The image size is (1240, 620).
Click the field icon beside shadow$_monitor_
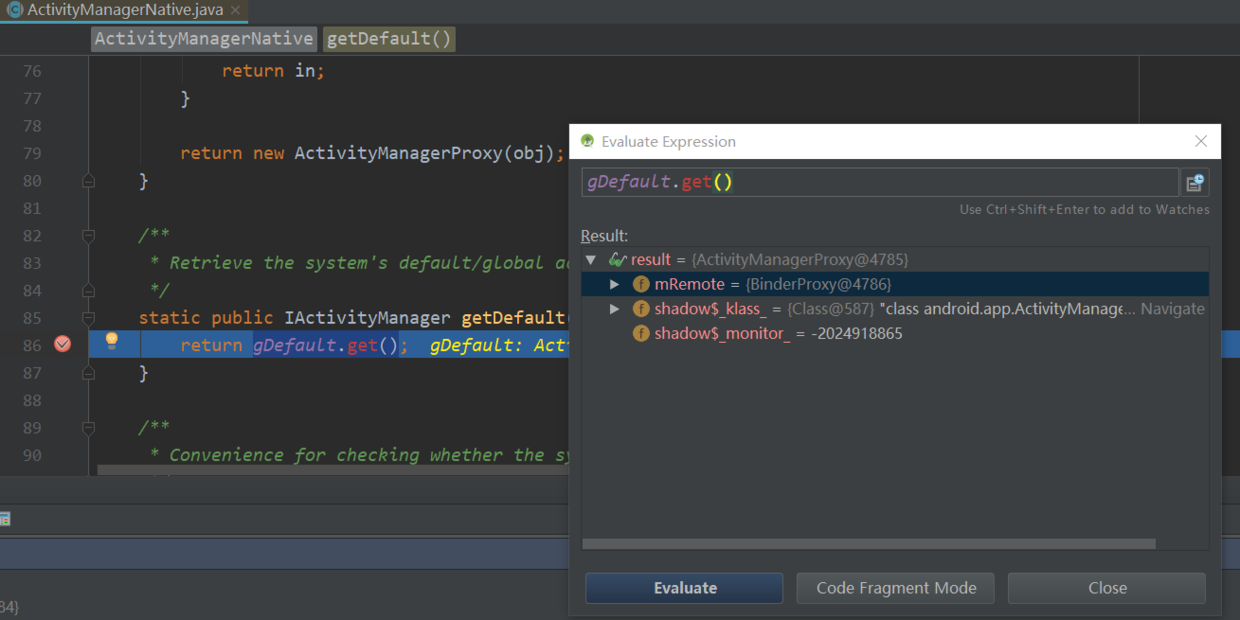click(641, 334)
